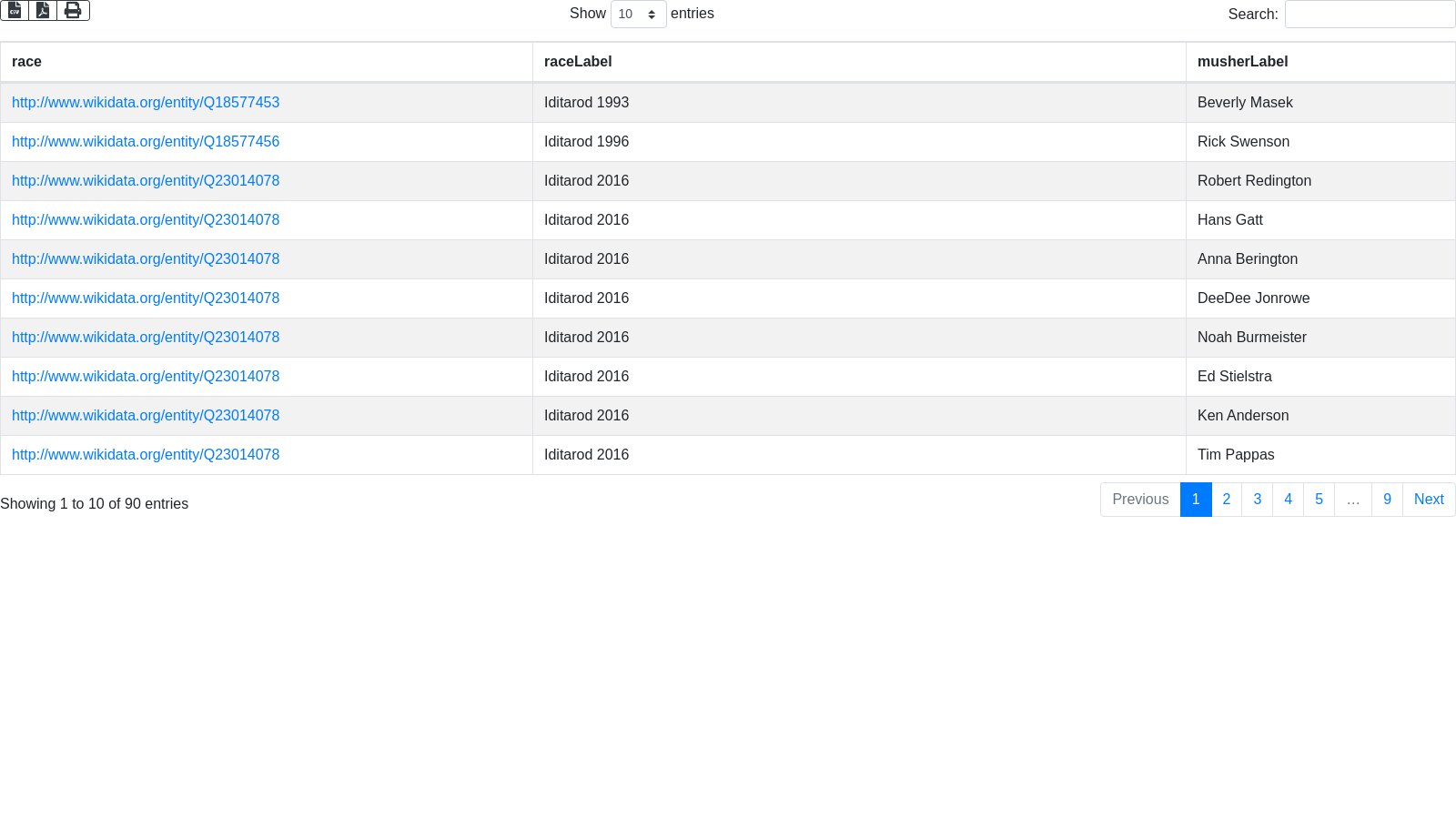Viewport: 1456px width, 819px height.
Task: Open the Q18577453 wikidata link
Action: tap(146, 103)
